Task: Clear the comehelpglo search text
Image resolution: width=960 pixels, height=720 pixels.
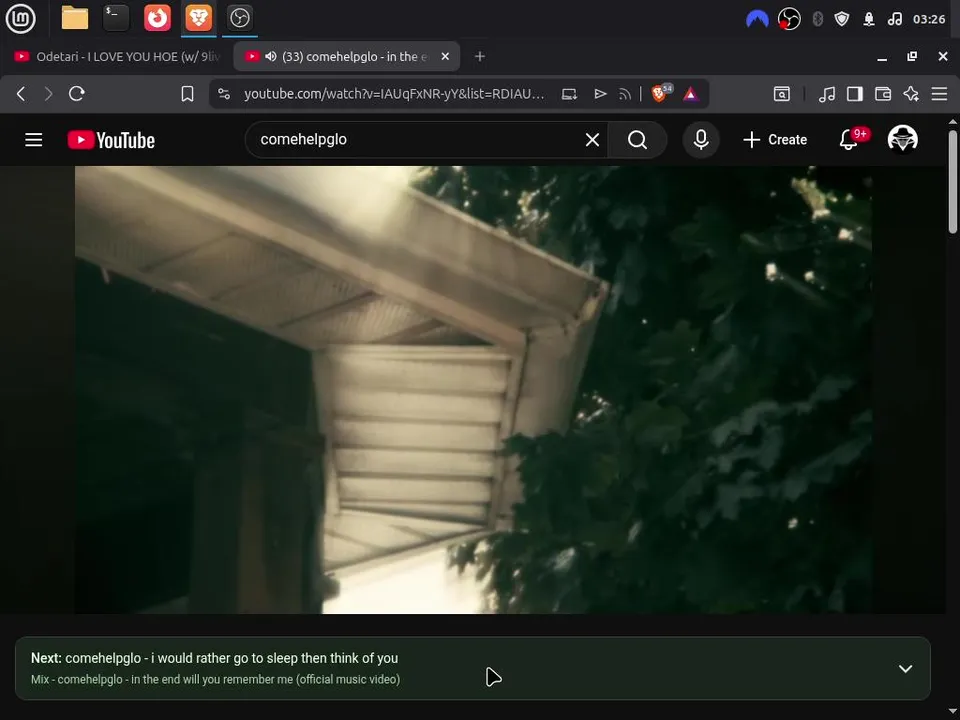Action: pos(592,140)
